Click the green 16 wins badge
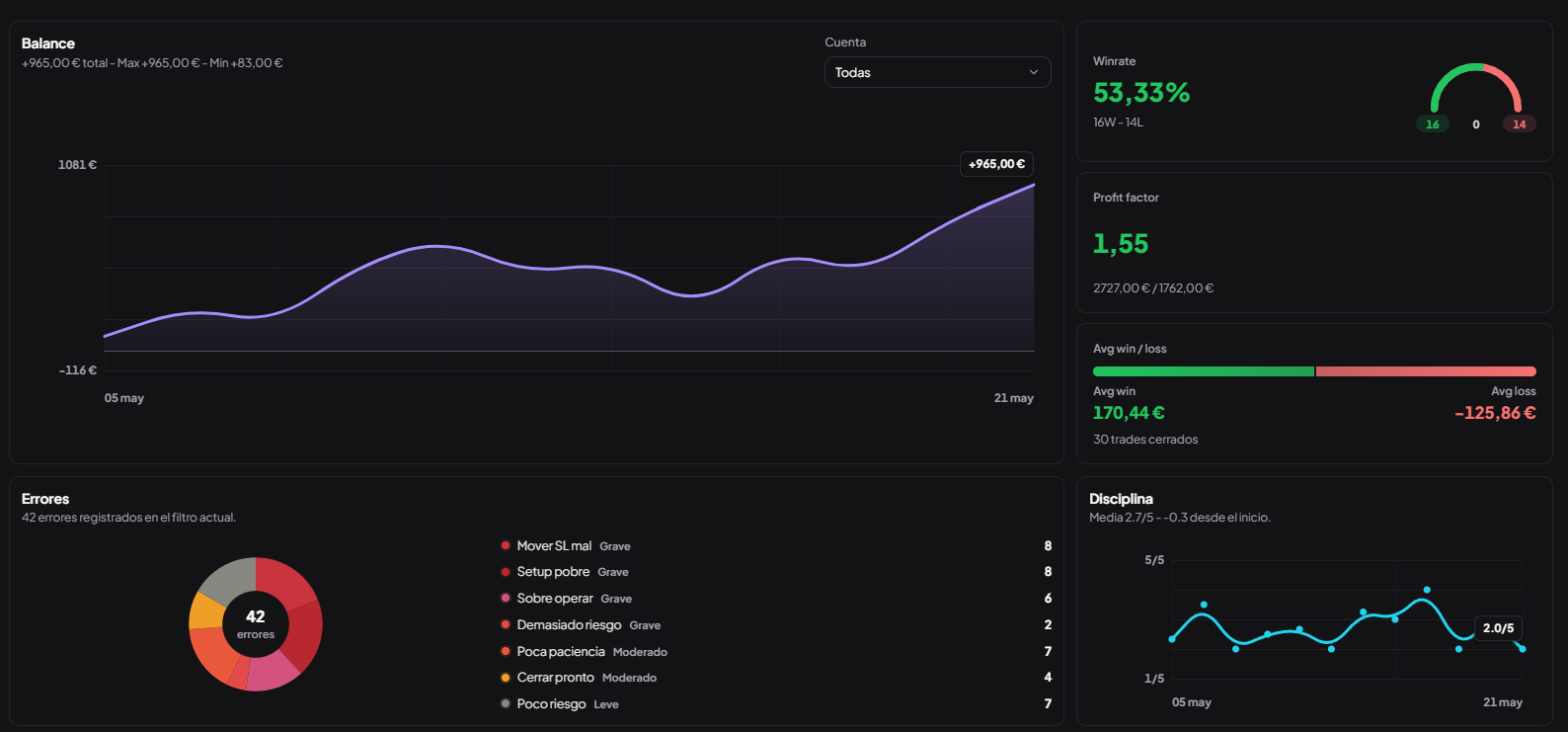The height and width of the screenshot is (732, 1568). click(1433, 124)
